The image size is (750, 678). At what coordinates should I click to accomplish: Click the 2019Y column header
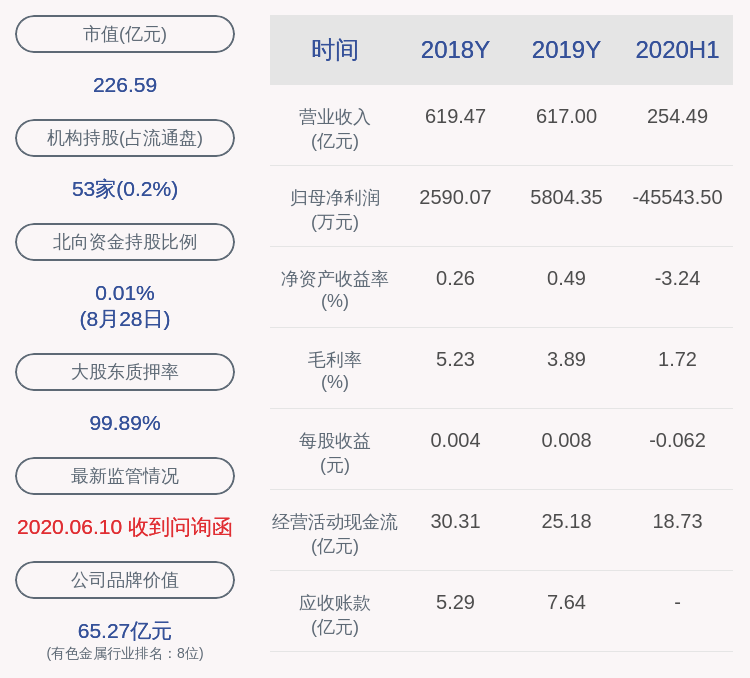tap(566, 50)
